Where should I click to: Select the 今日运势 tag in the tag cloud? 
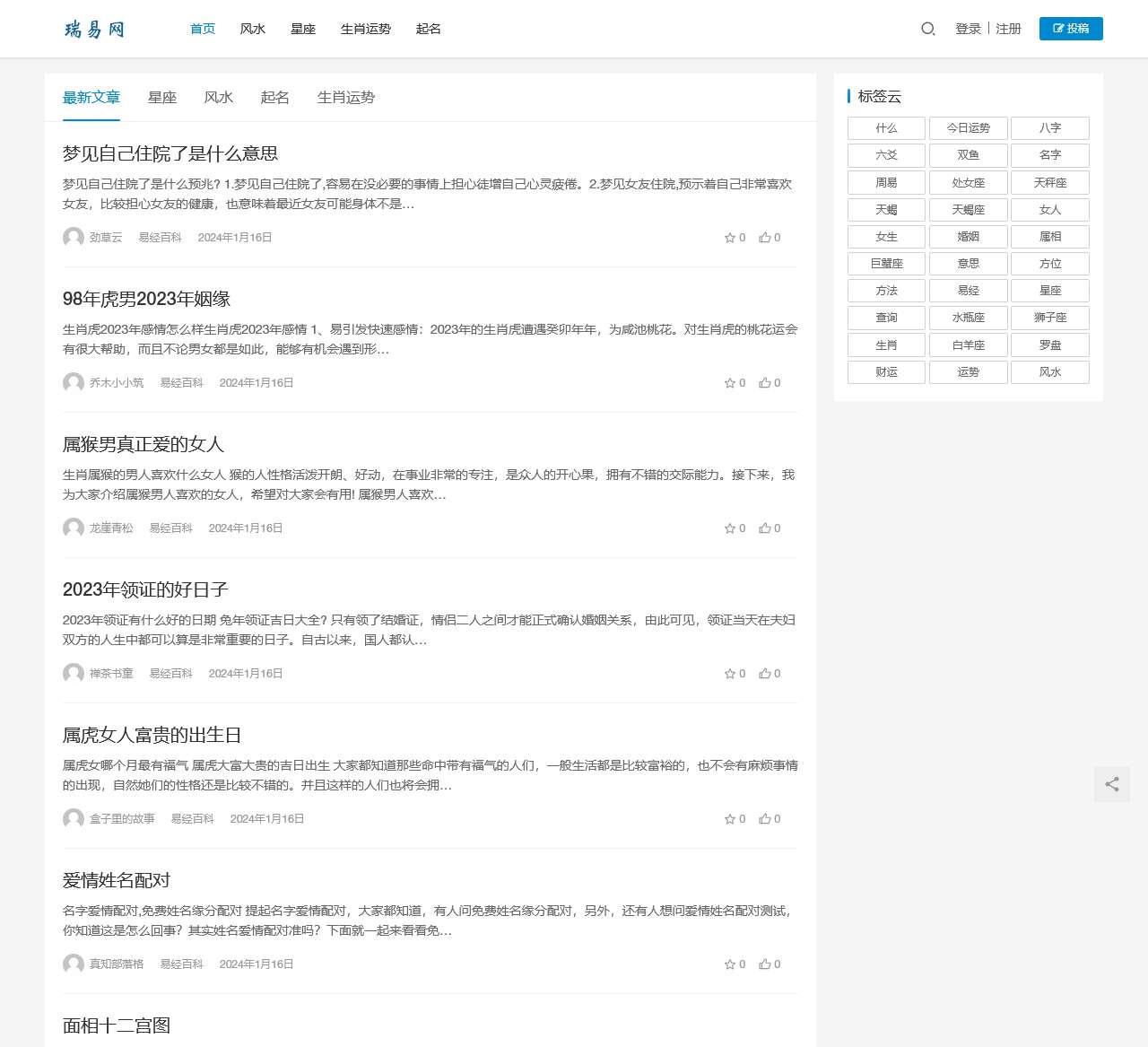(968, 127)
